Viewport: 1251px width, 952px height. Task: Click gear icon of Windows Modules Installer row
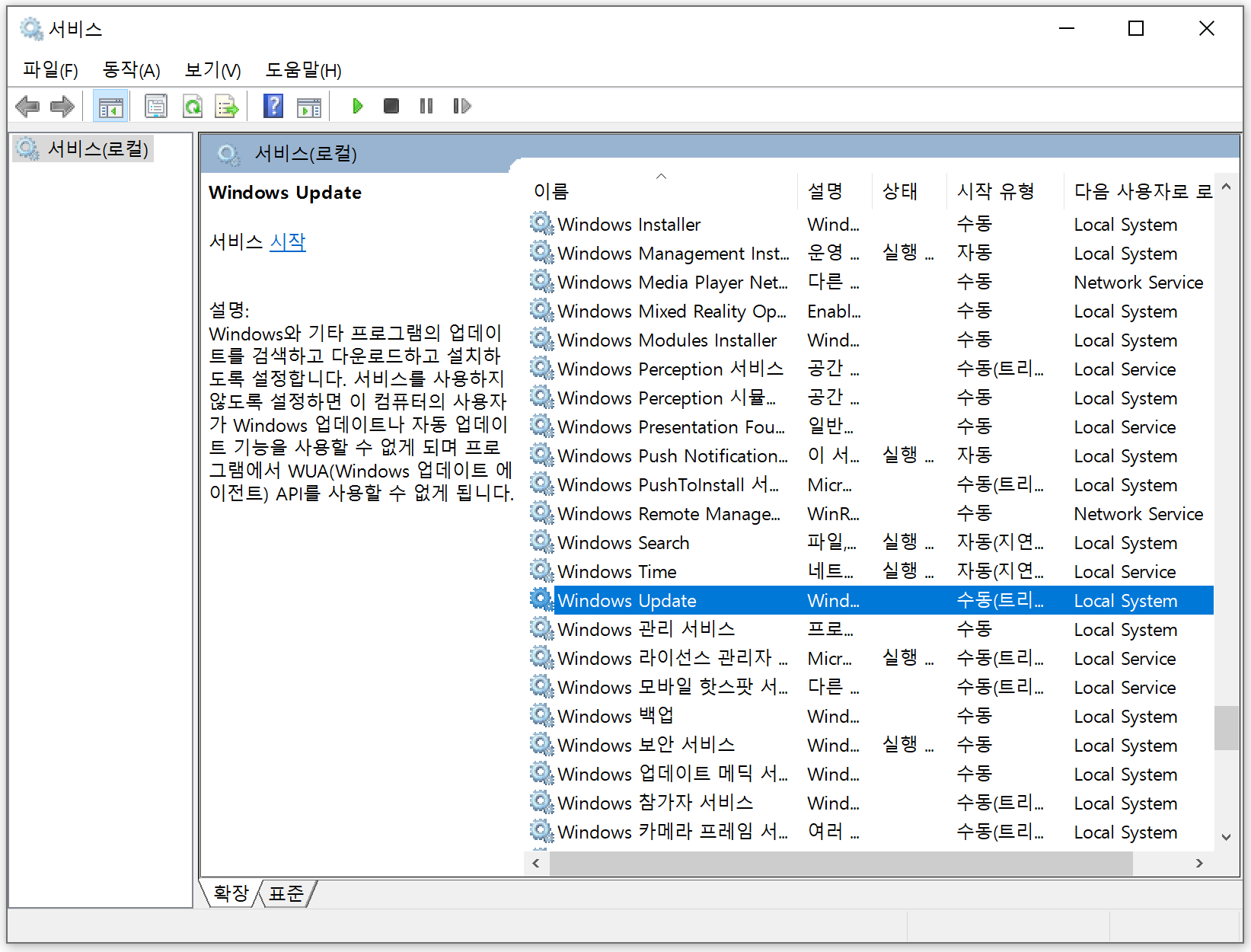(x=541, y=340)
